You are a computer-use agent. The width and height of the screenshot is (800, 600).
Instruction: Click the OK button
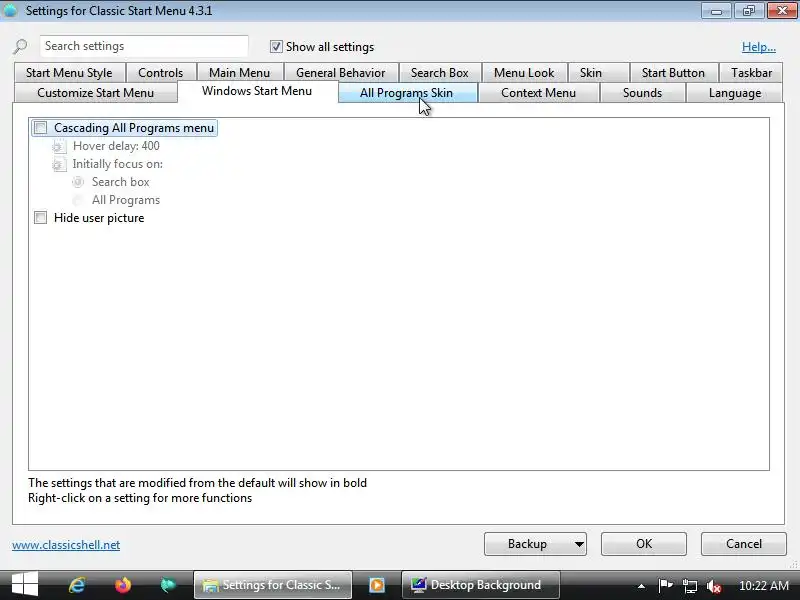(644, 544)
